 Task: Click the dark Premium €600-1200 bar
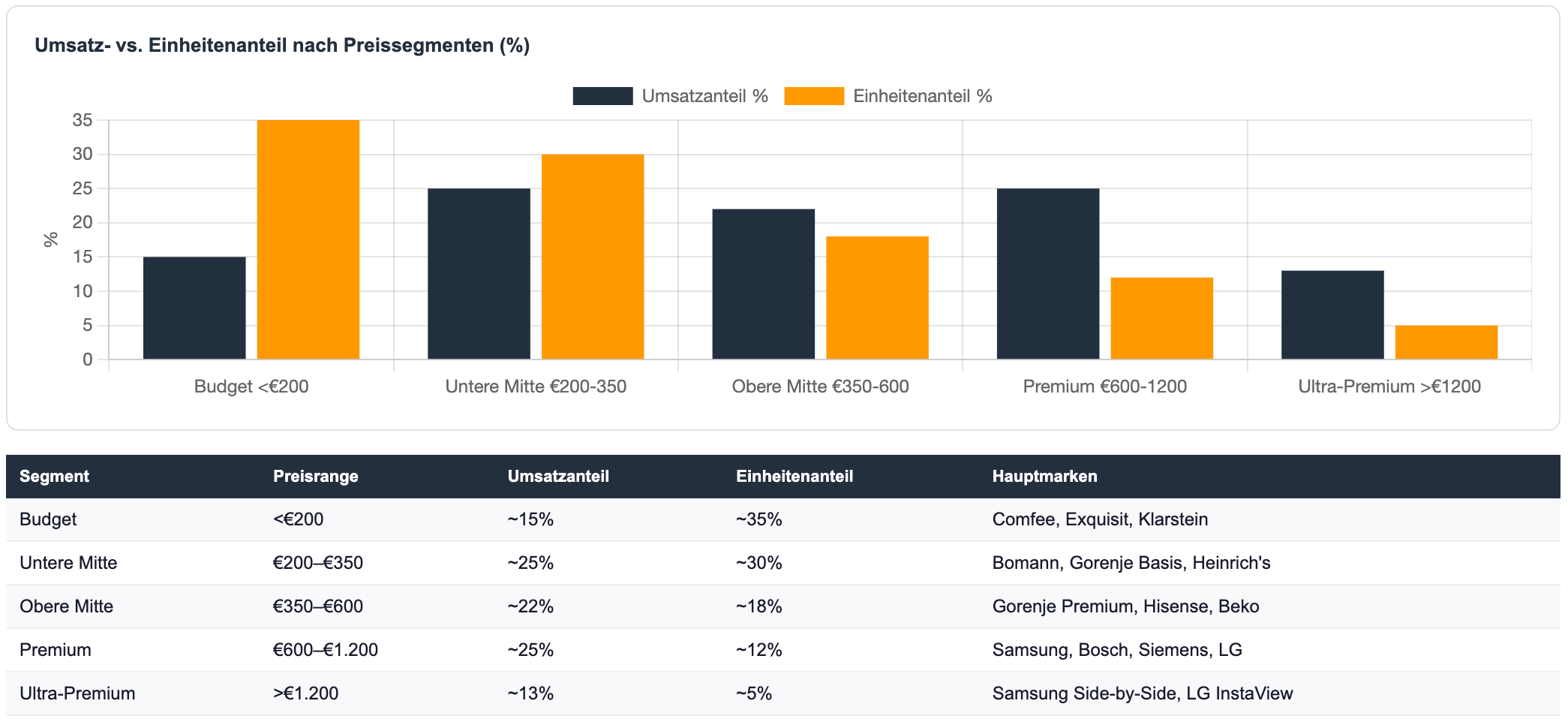click(1047, 274)
